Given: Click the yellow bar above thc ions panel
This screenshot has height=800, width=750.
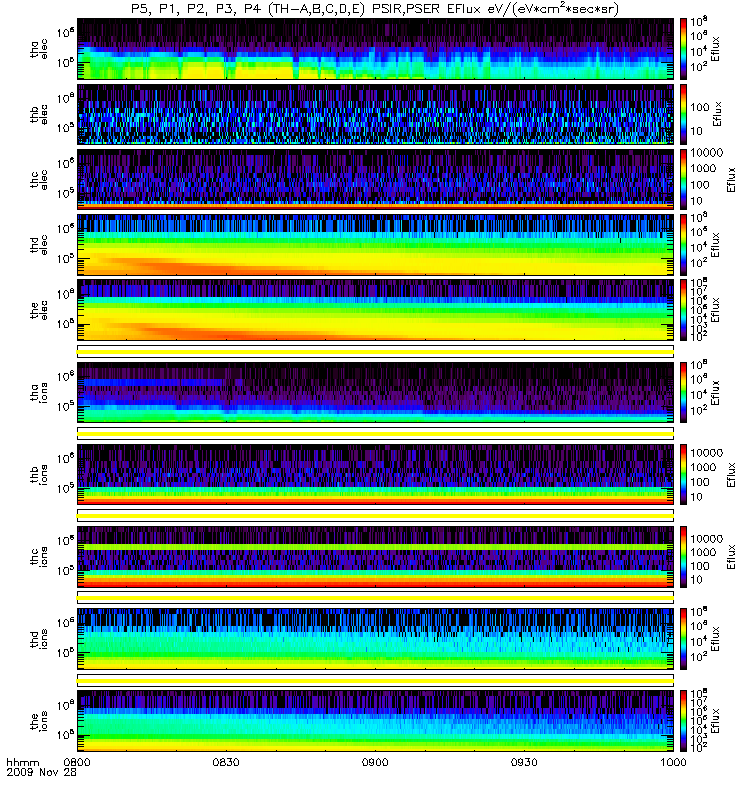Looking at the screenshot, I should pos(376,516).
